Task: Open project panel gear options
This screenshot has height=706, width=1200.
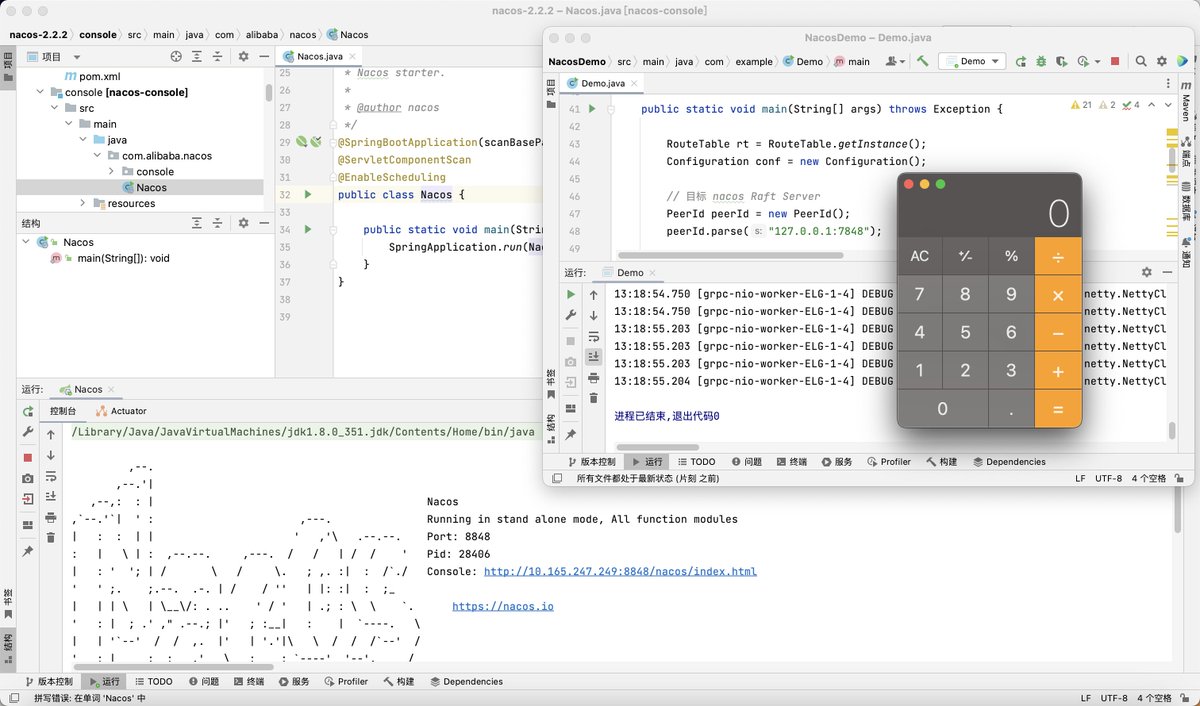Action: [x=243, y=57]
